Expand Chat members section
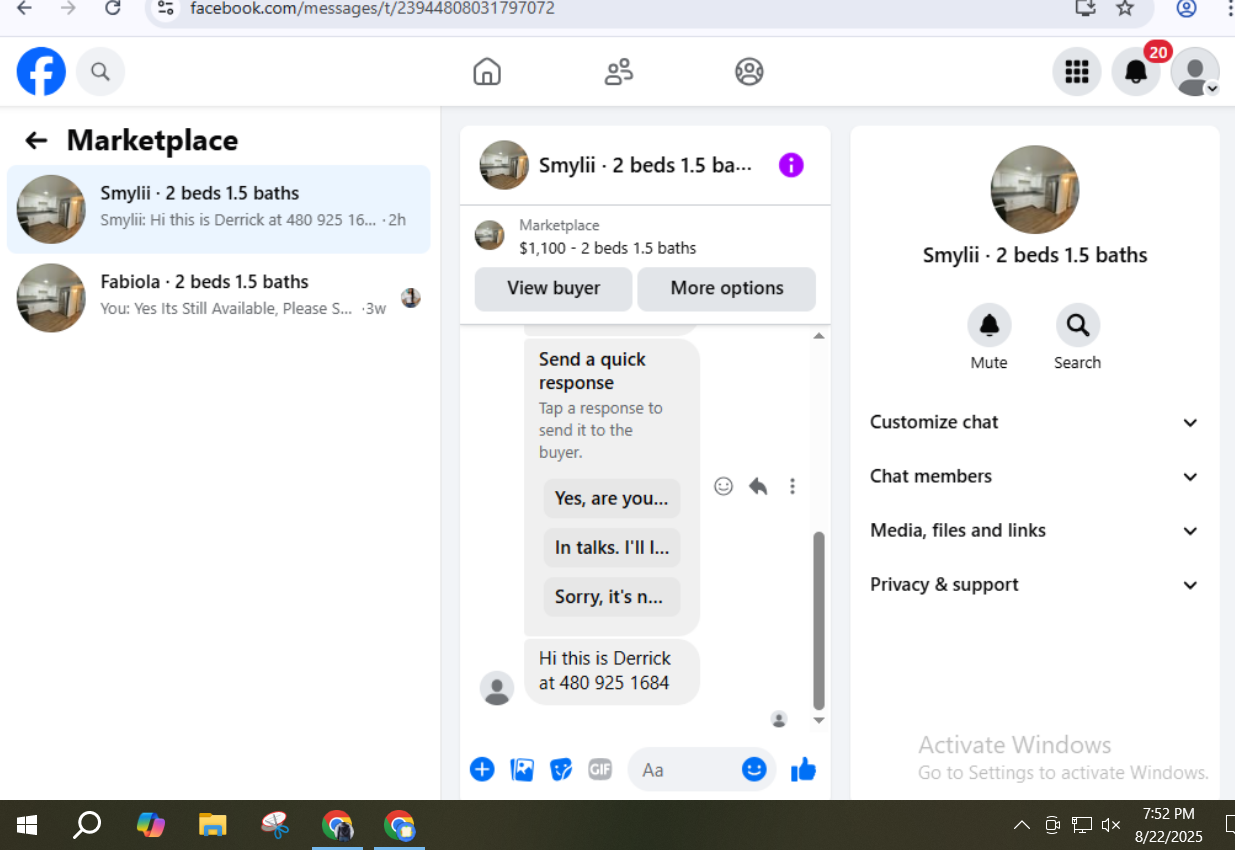Image resolution: width=1235 pixels, height=850 pixels. coord(1035,476)
